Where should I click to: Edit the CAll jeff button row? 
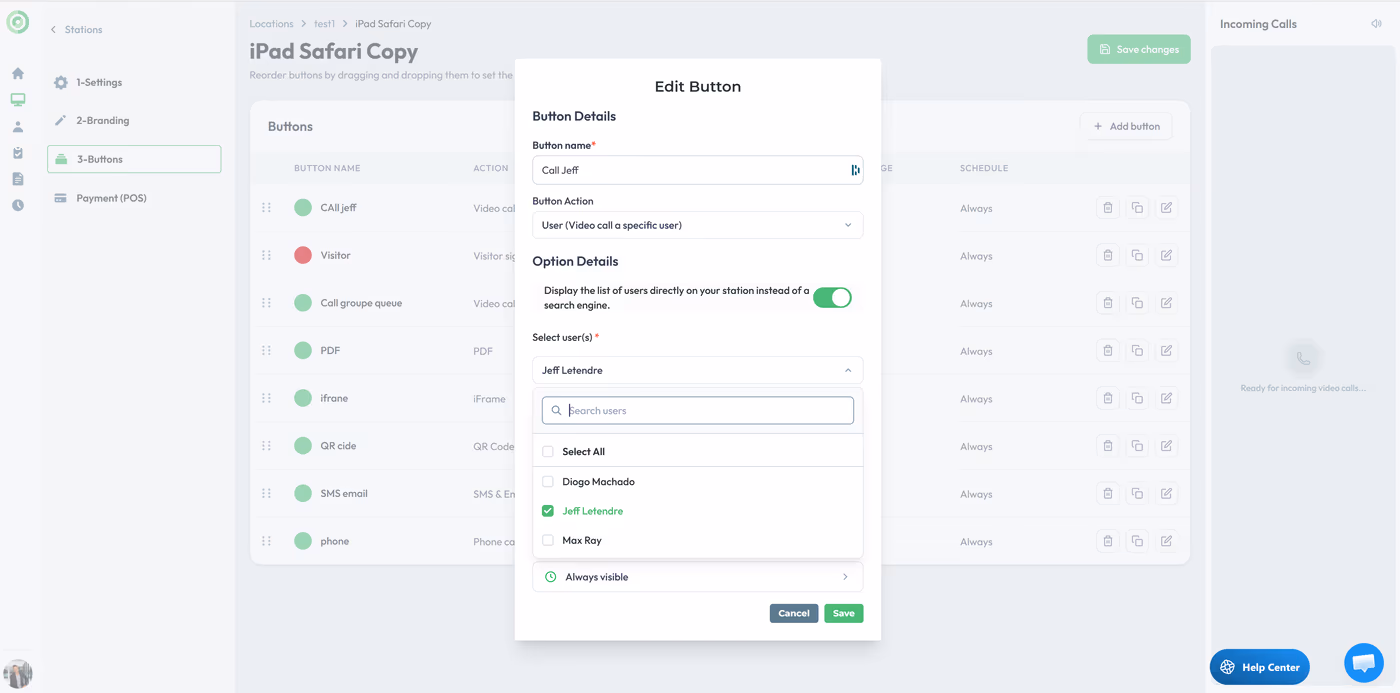point(1166,208)
